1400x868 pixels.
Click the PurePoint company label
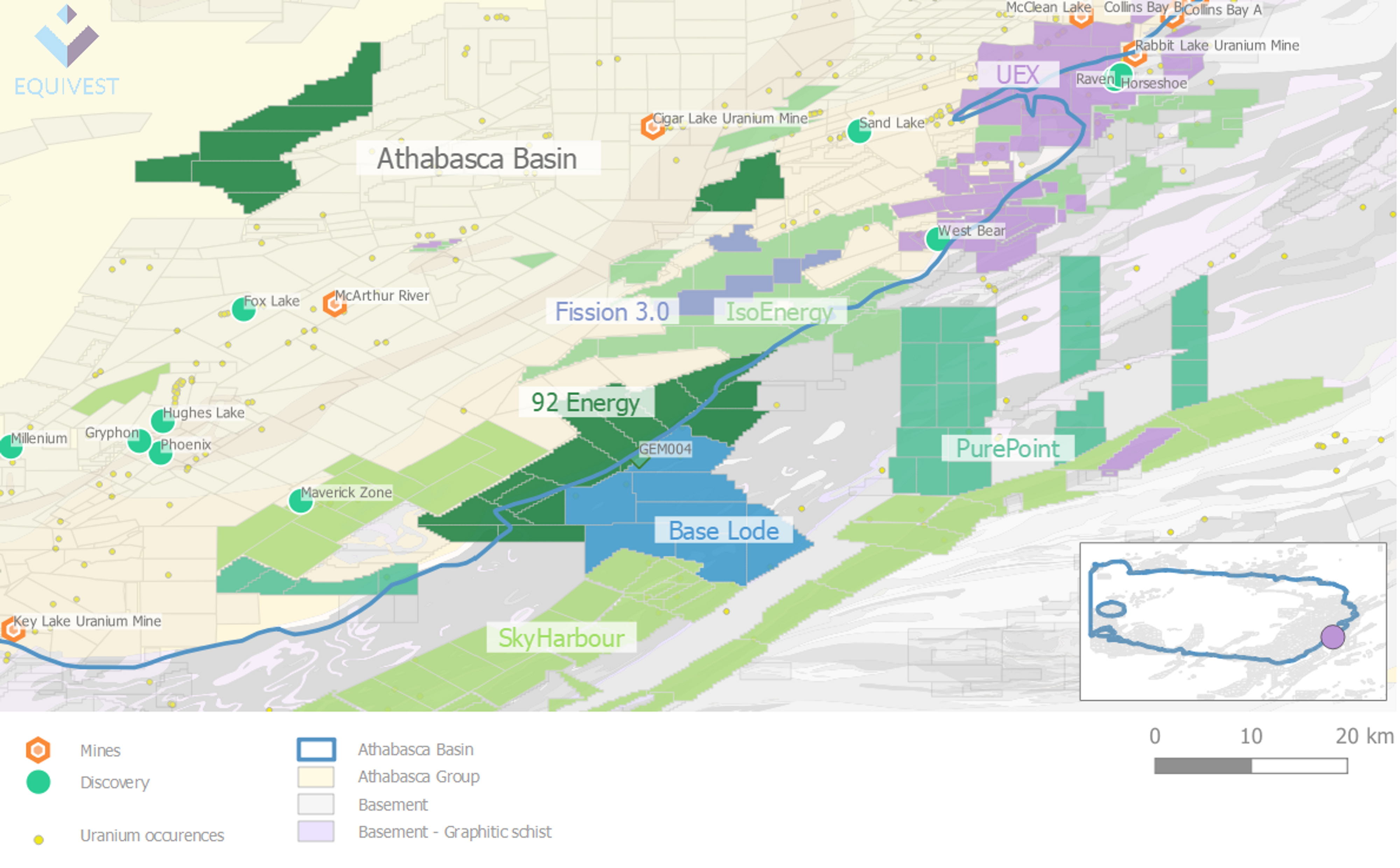[x=1008, y=449]
